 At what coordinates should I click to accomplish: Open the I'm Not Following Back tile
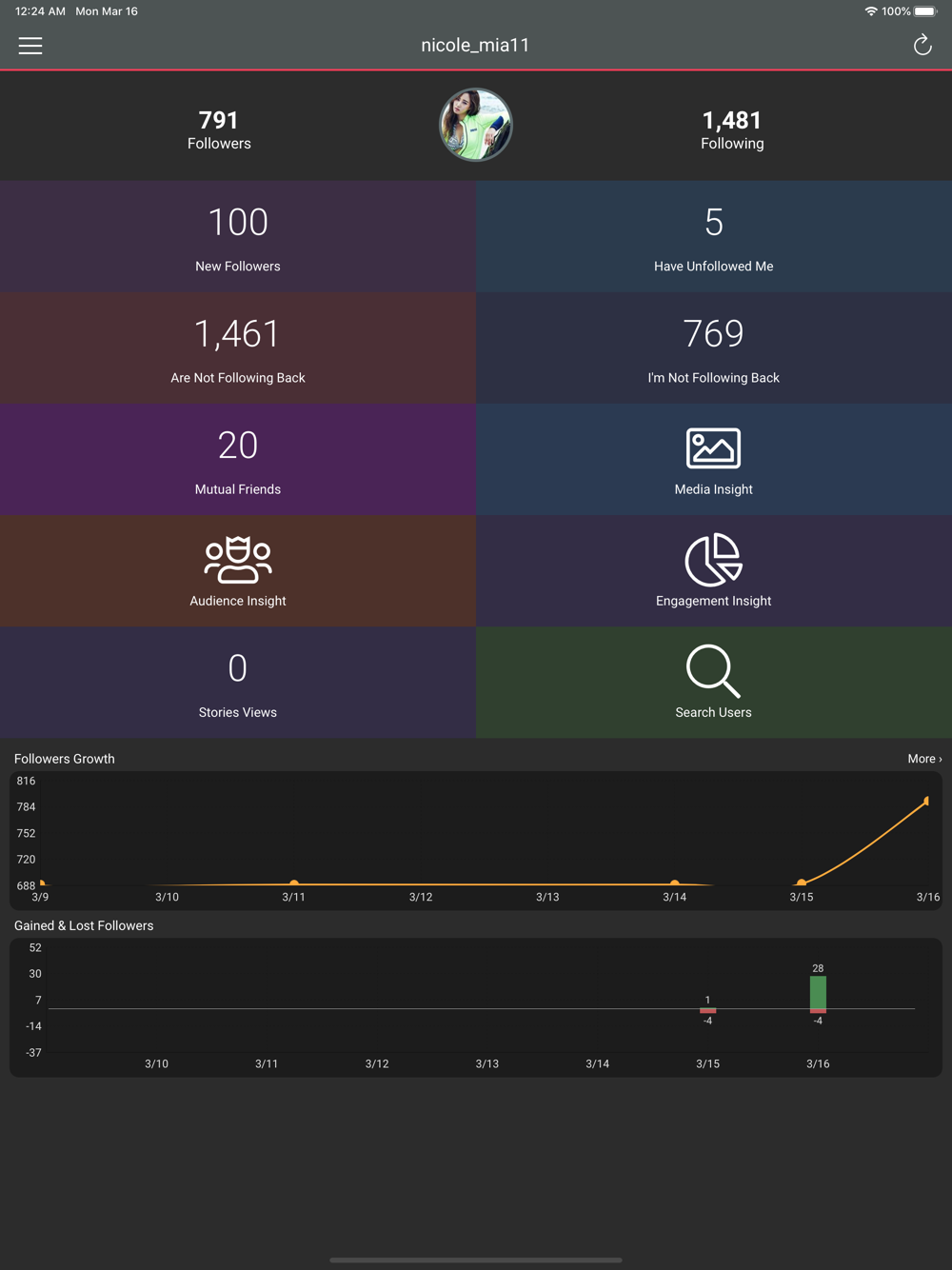(x=714, y=347)
